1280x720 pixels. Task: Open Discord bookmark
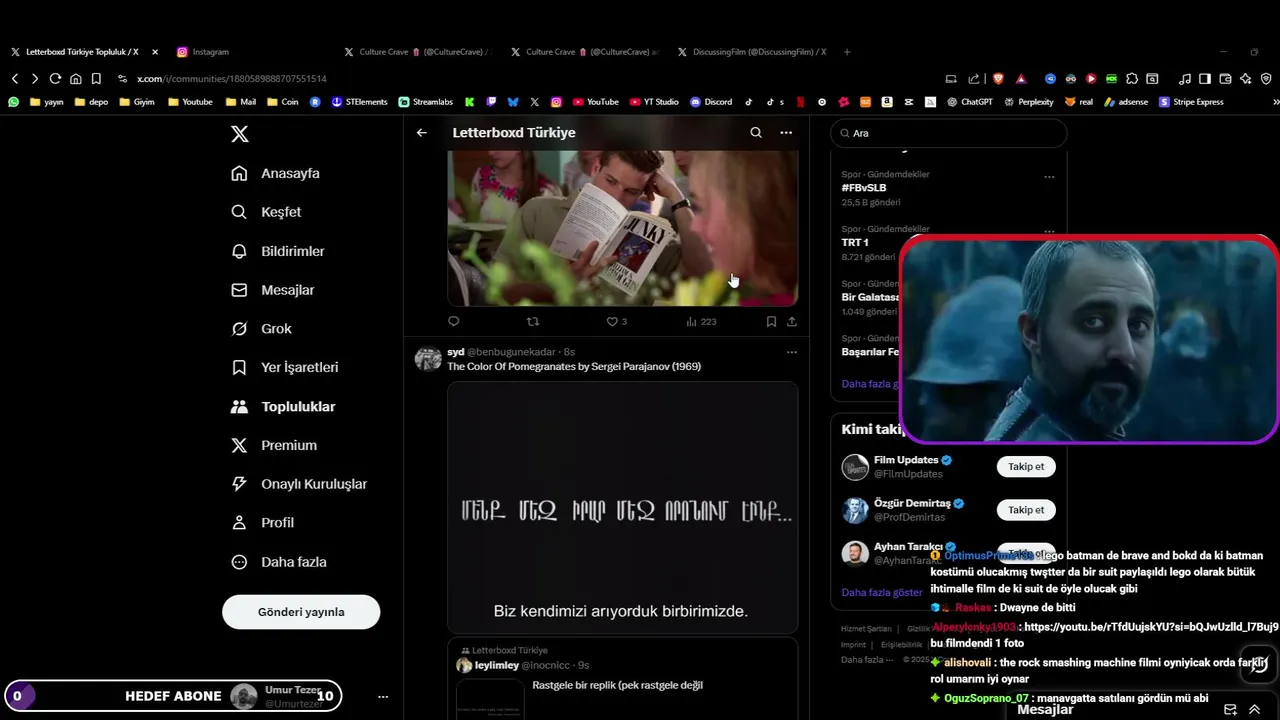tap(711, 102)
